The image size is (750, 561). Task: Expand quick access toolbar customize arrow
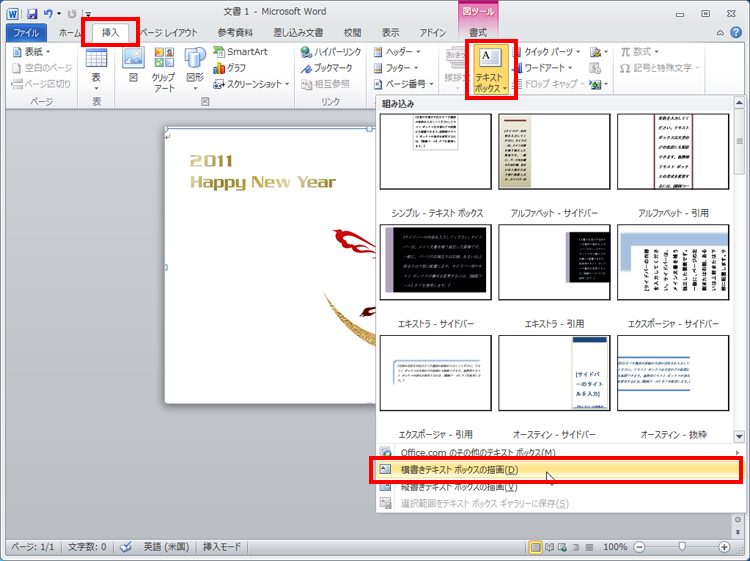pyautogui.click(x=88, y=14)
